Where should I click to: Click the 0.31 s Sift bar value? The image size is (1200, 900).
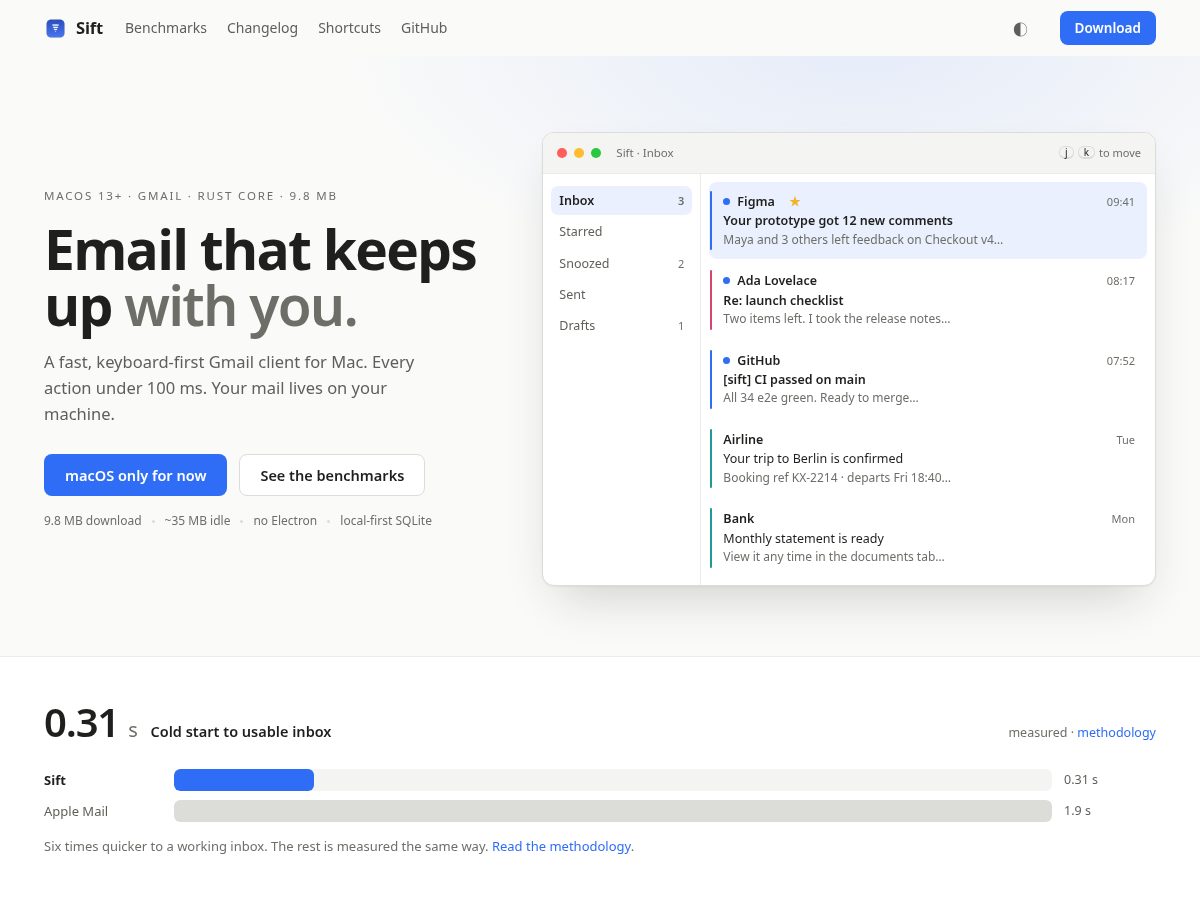point(1081,780)
